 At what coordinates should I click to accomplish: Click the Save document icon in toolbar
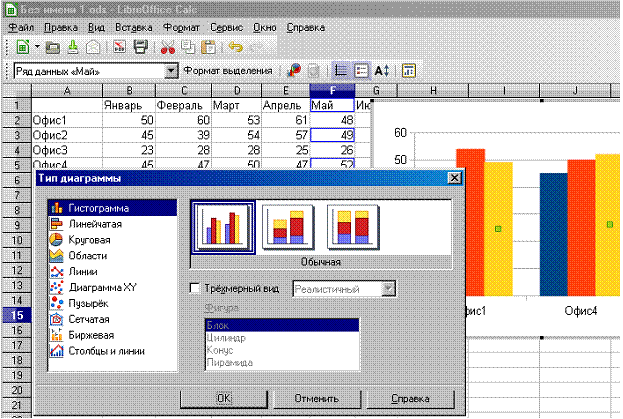73,47
